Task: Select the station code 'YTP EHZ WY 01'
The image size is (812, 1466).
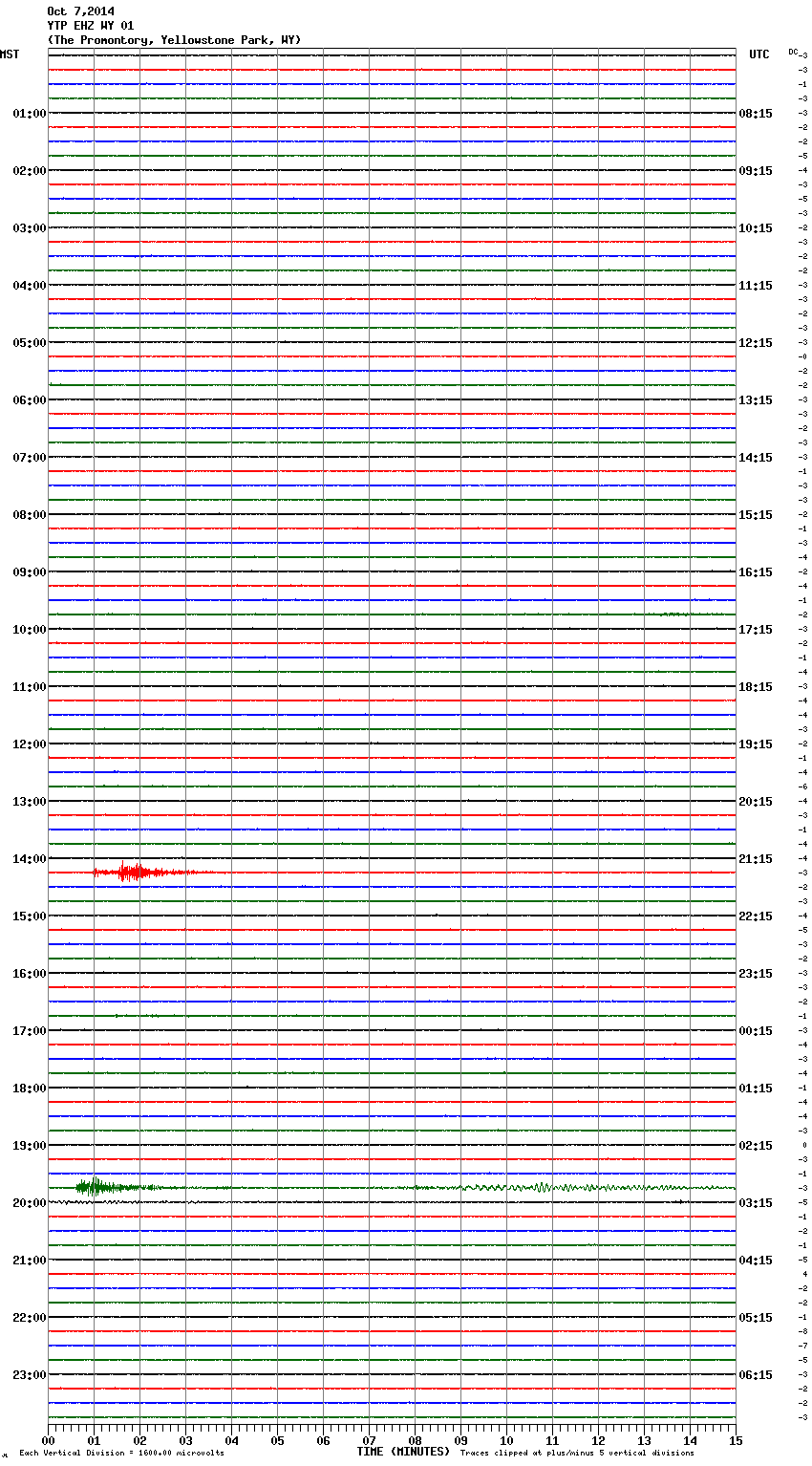Action: coord(91,26)
